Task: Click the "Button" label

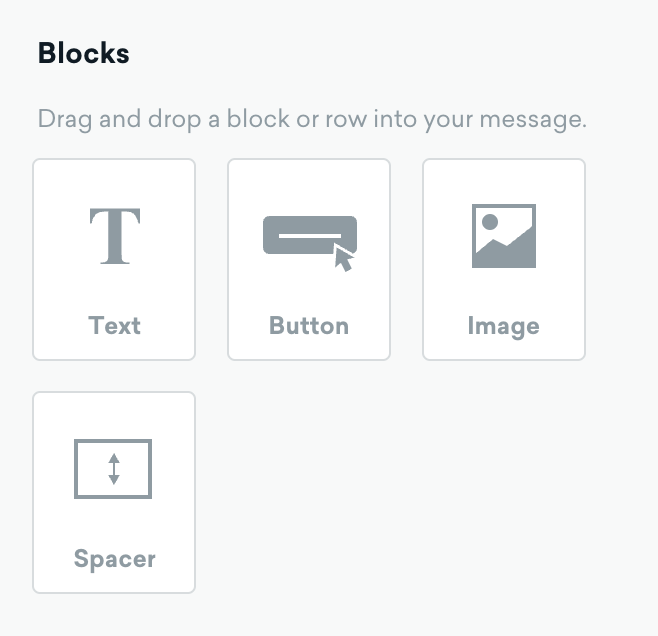Action: coord(309,326)
